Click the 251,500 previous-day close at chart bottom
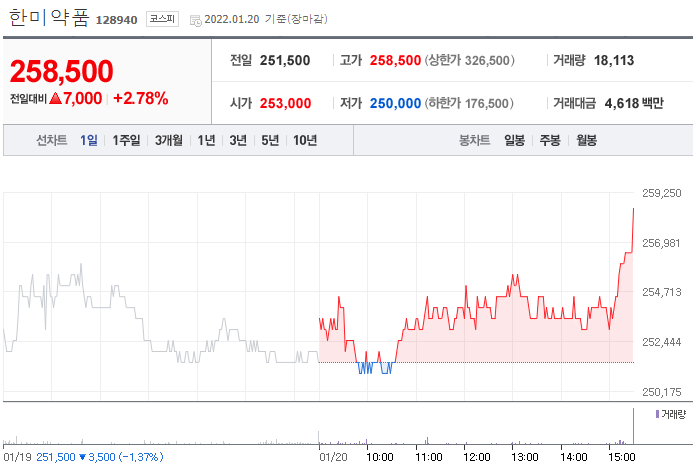Viewport: 693px width, 473px height. 56,457
